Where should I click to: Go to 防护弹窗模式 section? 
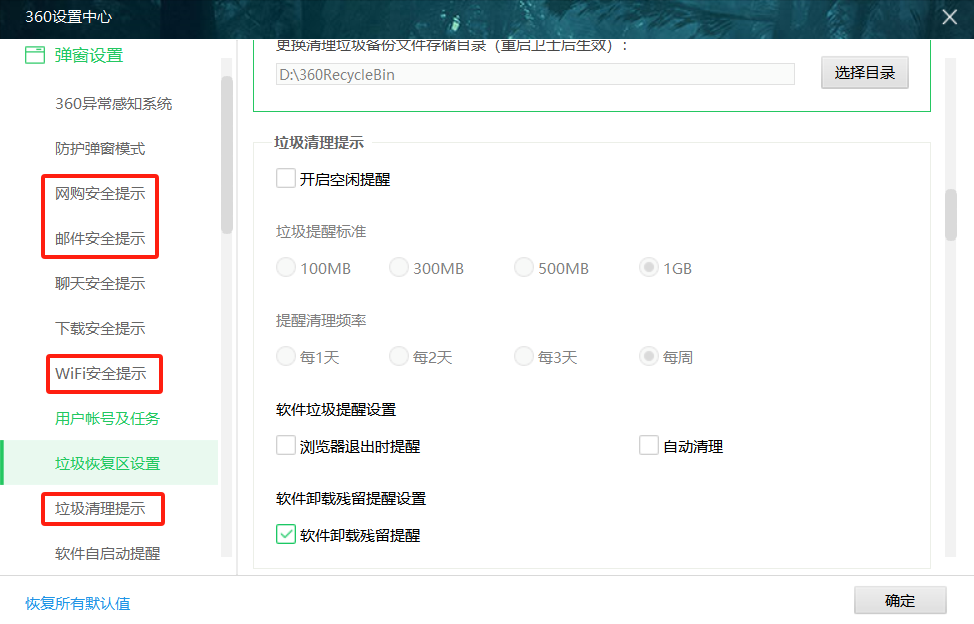(x=100, y=149)
